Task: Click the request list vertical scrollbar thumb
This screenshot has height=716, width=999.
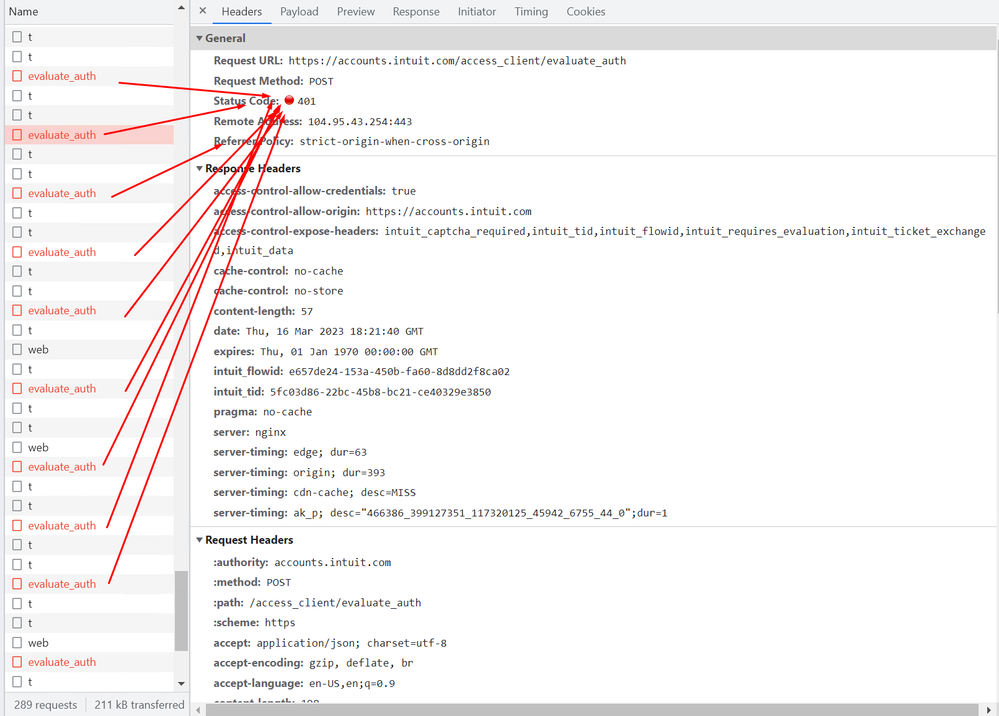Action: pos(181,610)
